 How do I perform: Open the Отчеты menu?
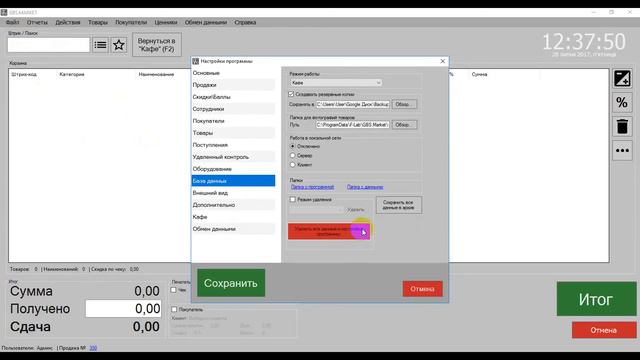pyautogui.click(x=37, y=22)
